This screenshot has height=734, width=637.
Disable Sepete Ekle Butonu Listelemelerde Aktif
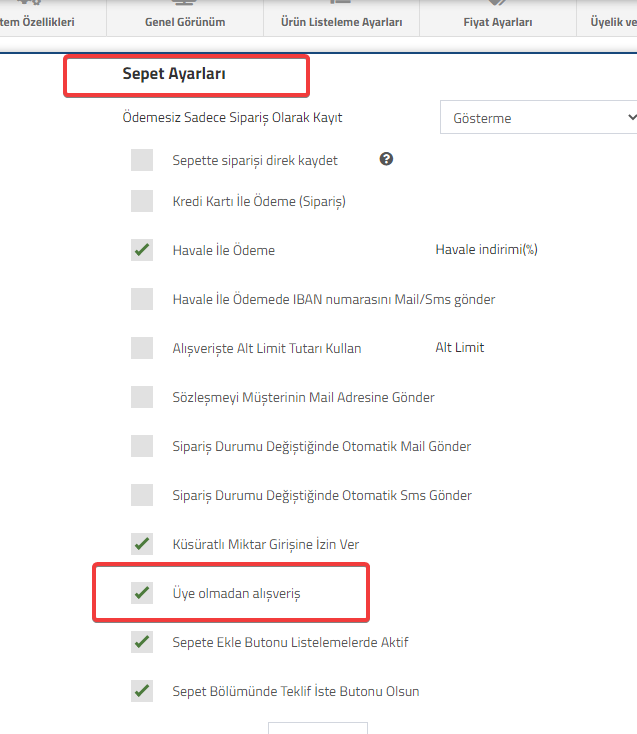(x=142, y=642)
